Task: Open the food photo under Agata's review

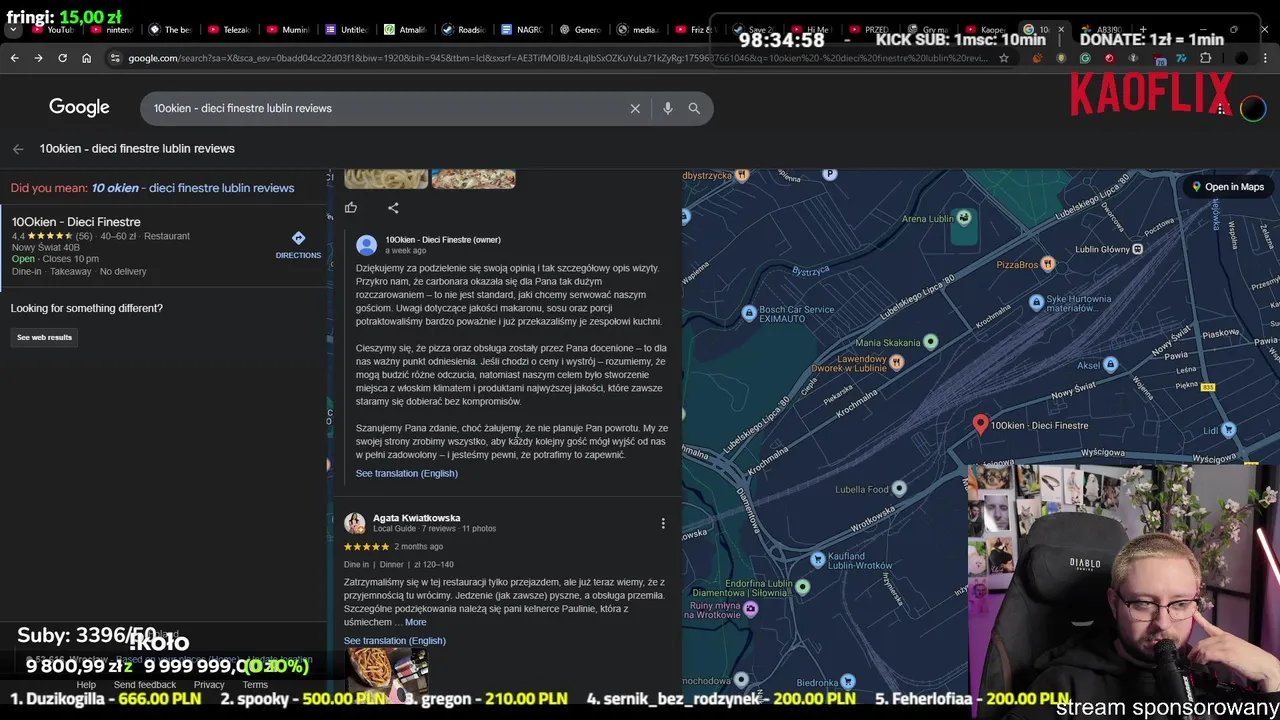Action: (x=386, y=673)
